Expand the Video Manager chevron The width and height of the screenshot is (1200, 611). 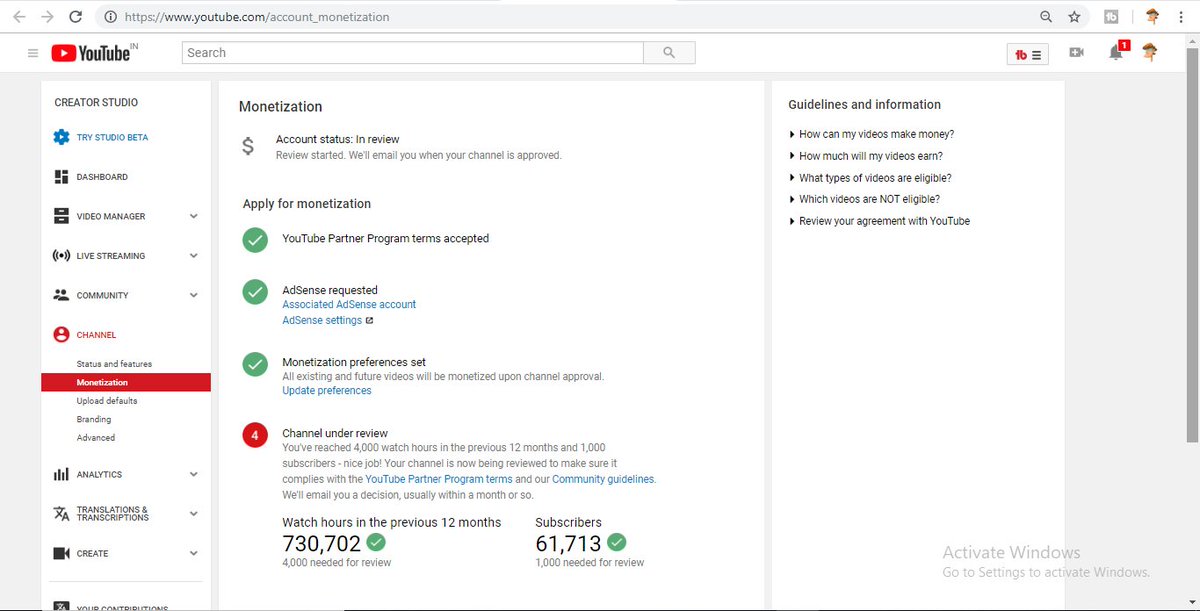pos(194,216)
